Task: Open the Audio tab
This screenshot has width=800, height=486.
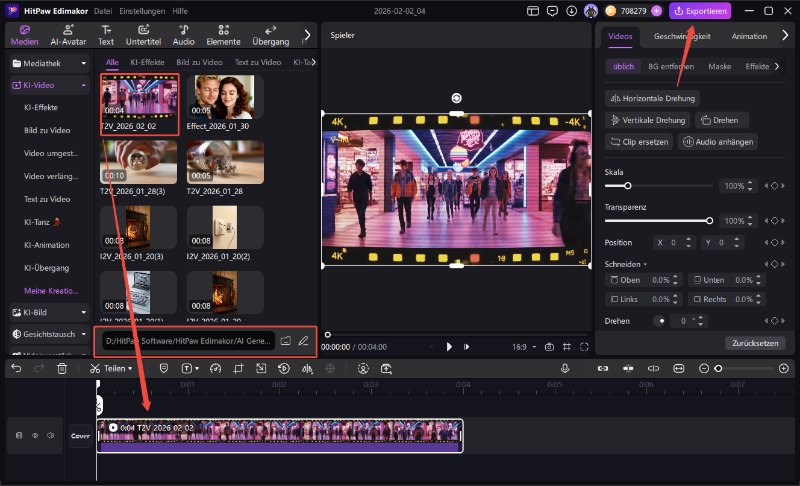Action: [184, 36]
